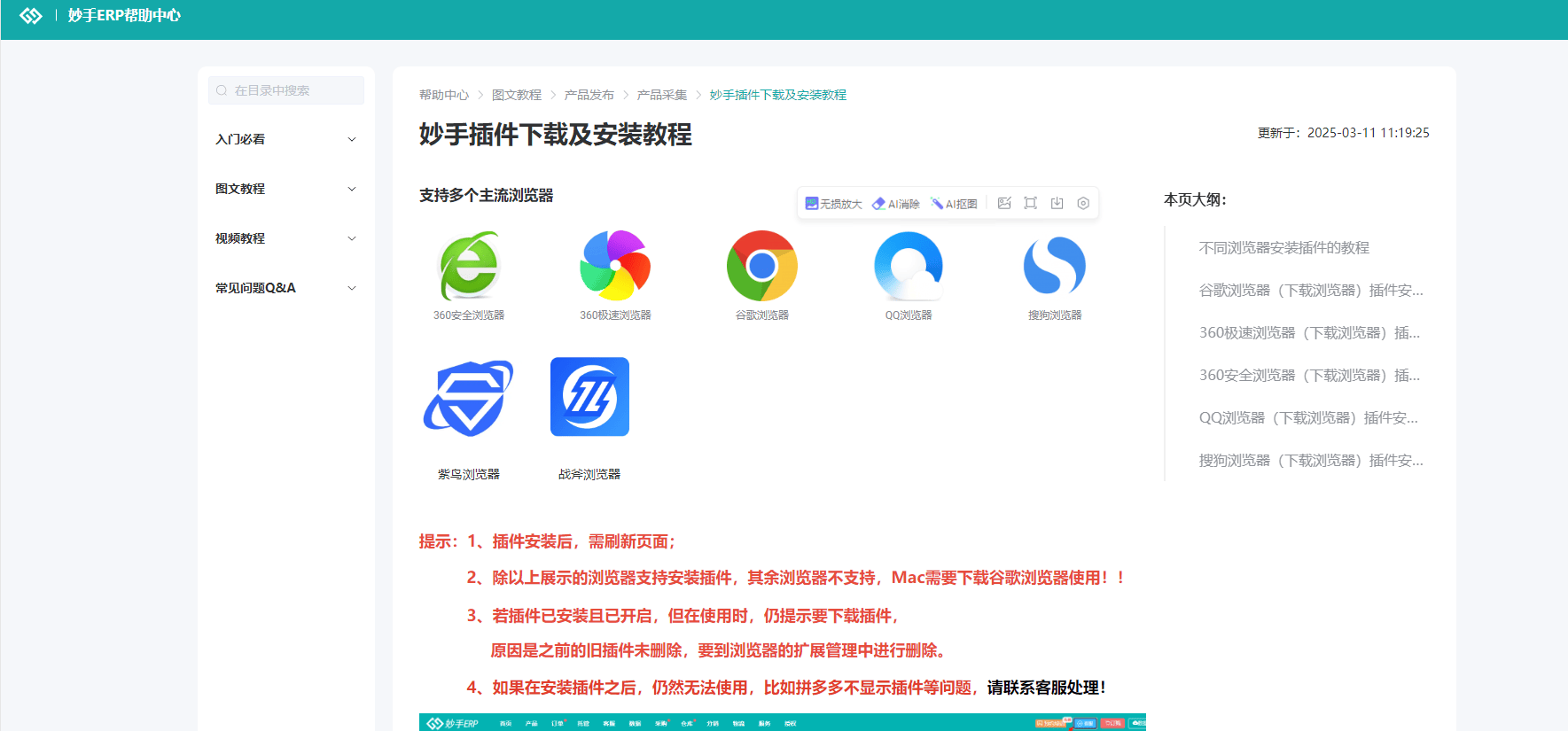Select the AI抠图 magic wand tool
1568x731 pixels.
tap(954, 204)
